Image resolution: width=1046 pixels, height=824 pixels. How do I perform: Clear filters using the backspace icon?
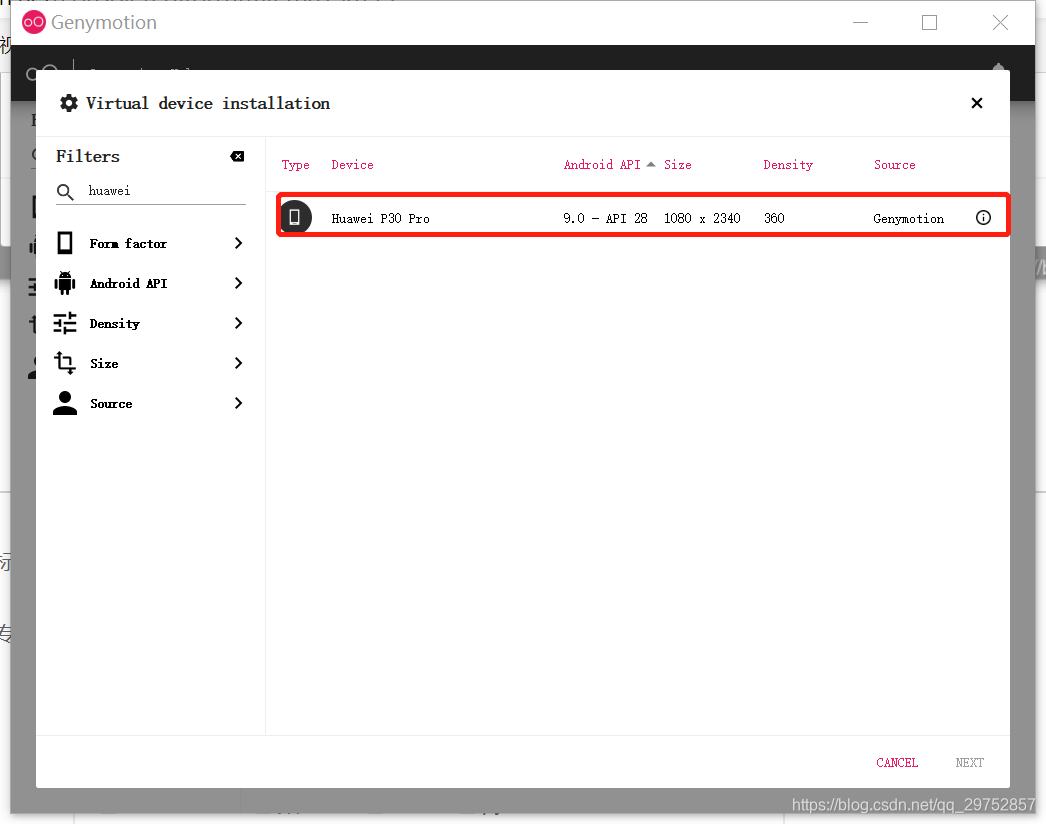pos(237,156)
